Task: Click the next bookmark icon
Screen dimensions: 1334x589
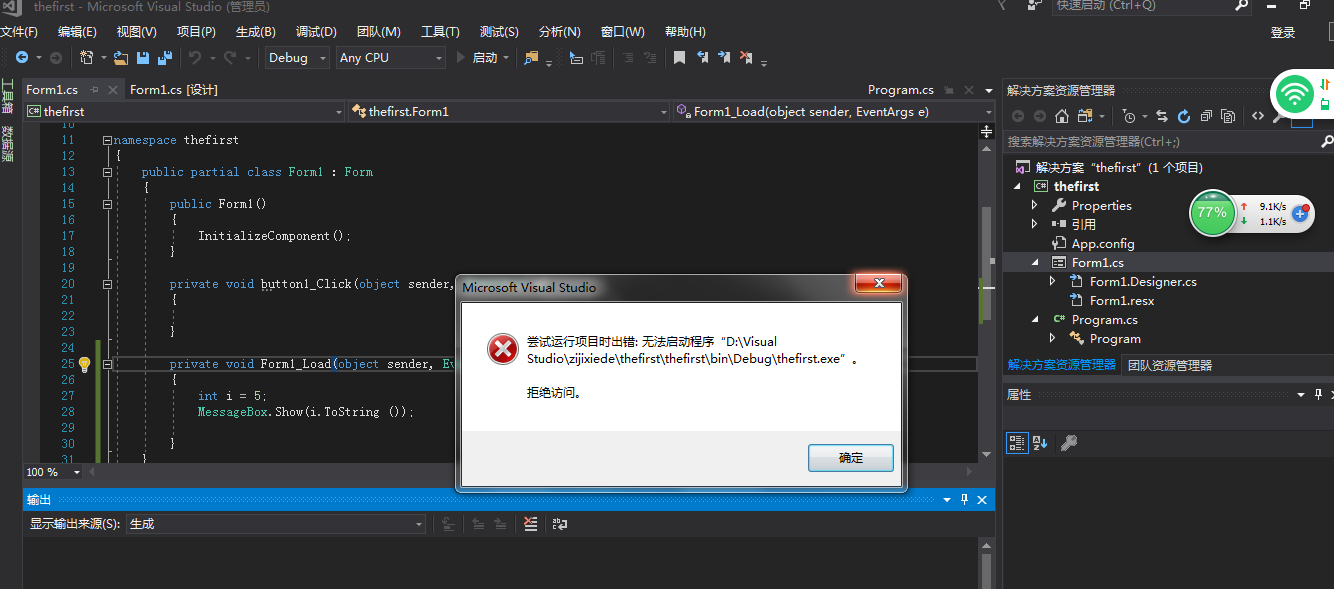Action: click(x=724, y=58)
